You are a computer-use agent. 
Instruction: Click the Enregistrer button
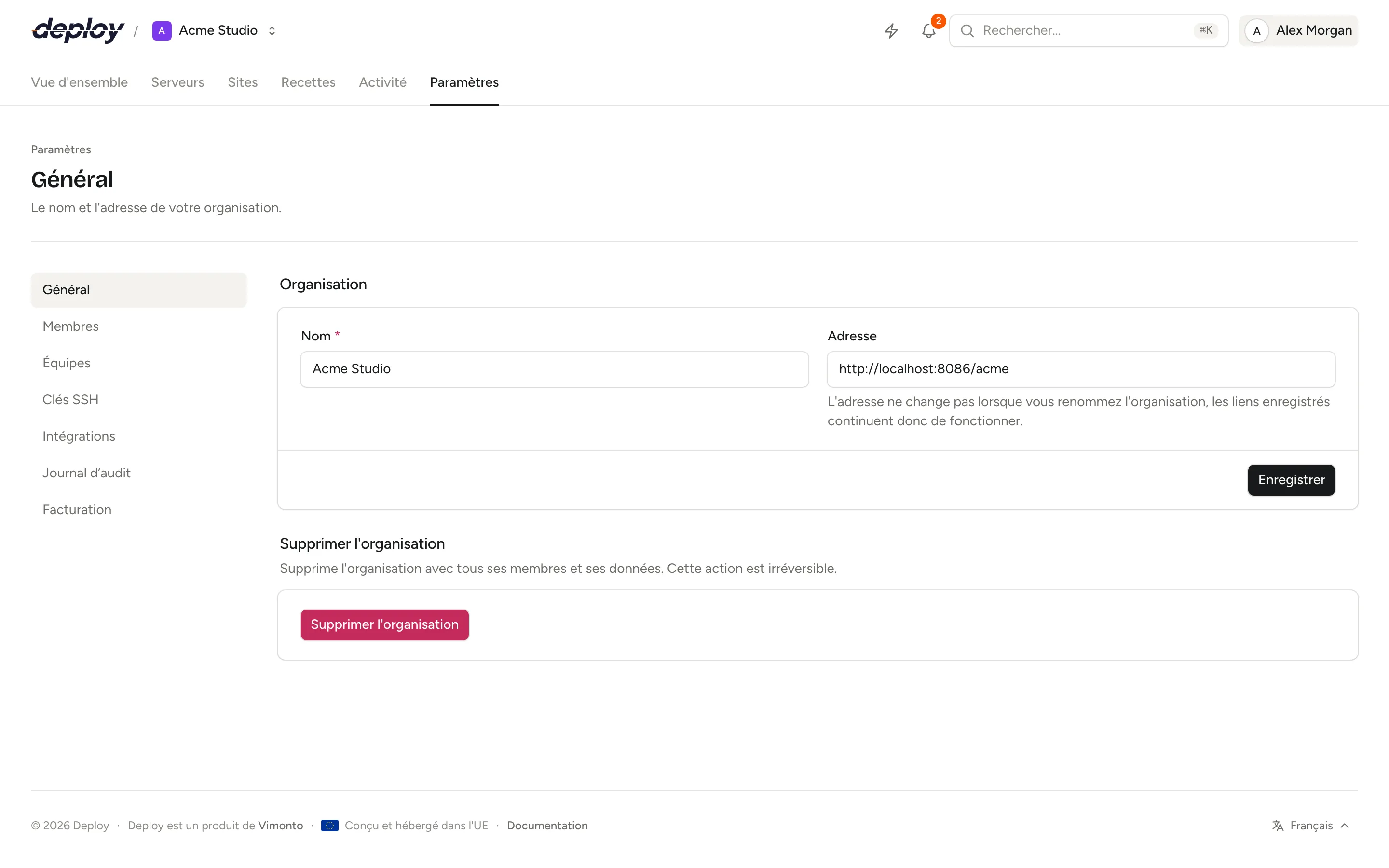[1291, 480]
